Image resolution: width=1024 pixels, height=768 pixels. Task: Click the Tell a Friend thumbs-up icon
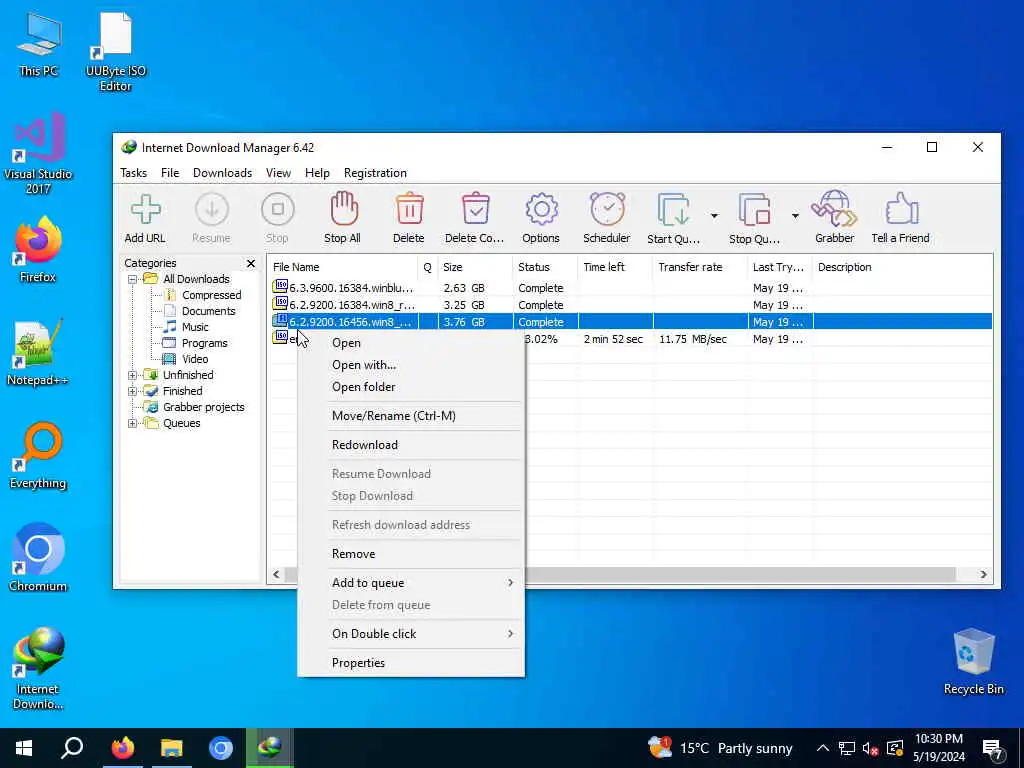coord(901,209)
